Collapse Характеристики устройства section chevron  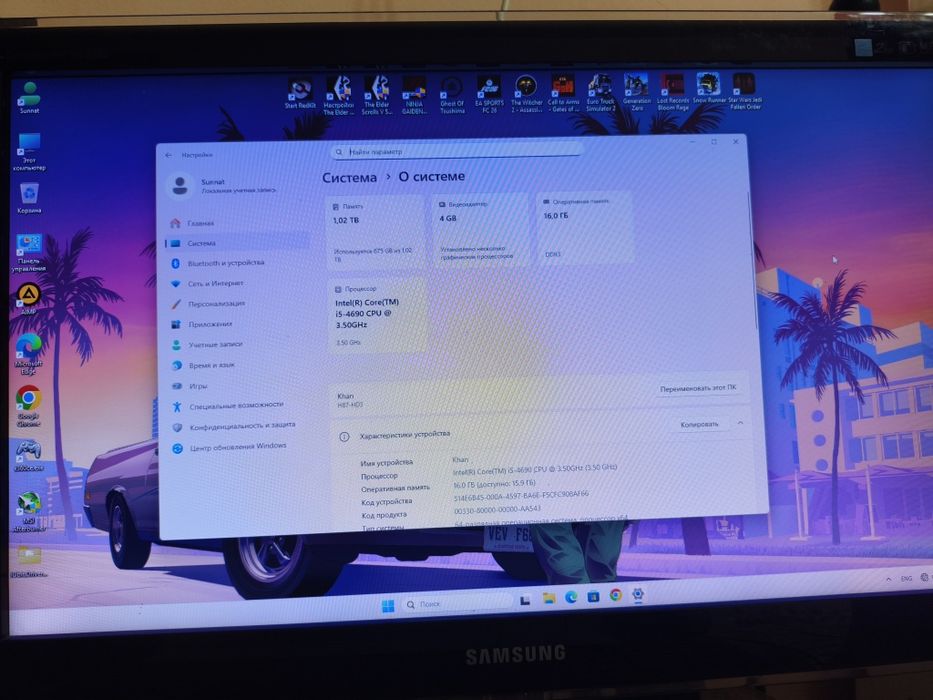tap(740, 423)
